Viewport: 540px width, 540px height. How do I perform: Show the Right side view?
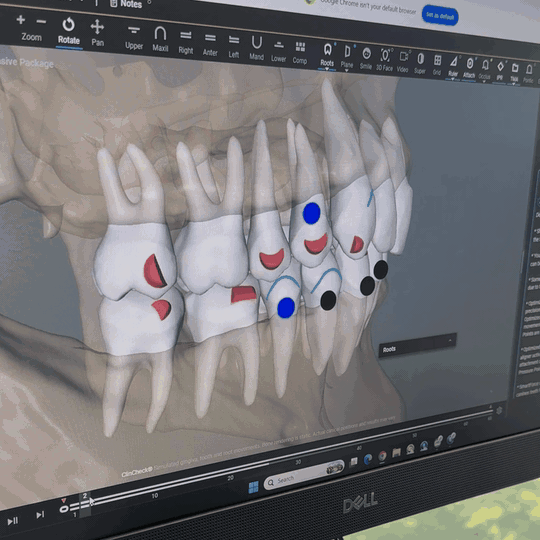point(186,42)
